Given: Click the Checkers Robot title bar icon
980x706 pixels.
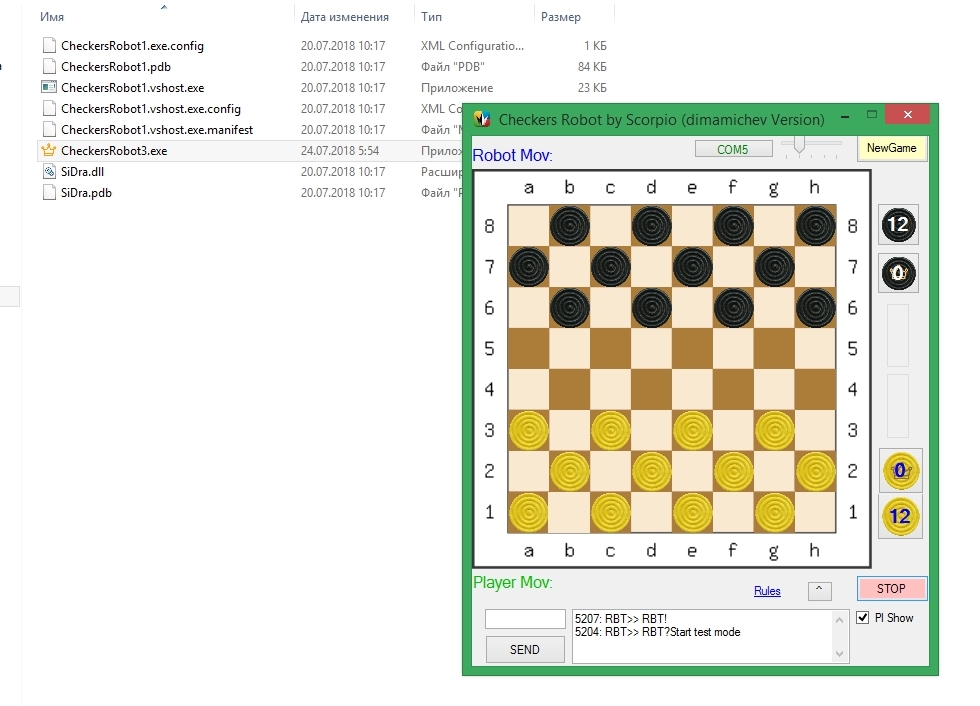Looking at the screenshot, I should tap(482, 119).
